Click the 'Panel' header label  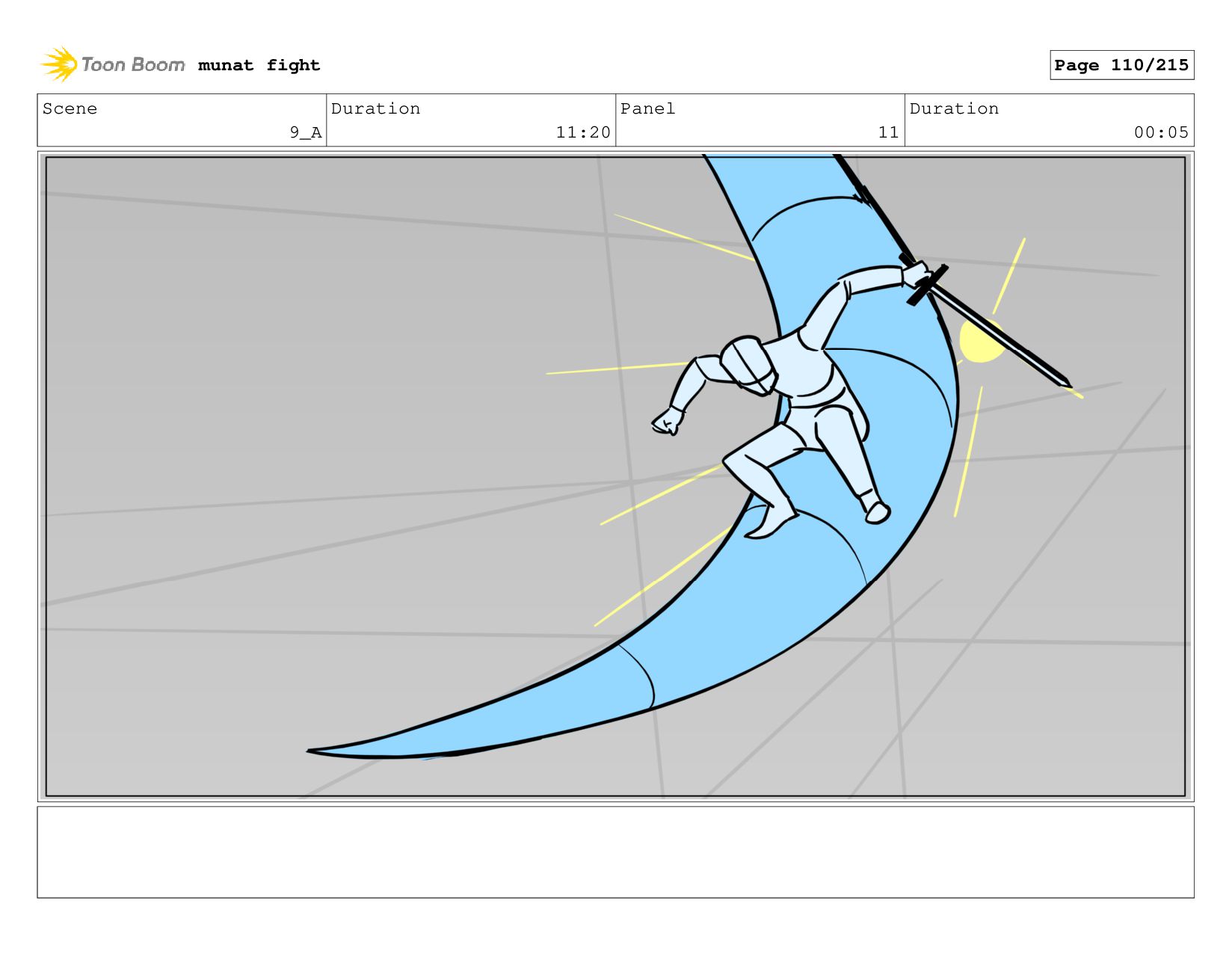[x=647, y=108]
